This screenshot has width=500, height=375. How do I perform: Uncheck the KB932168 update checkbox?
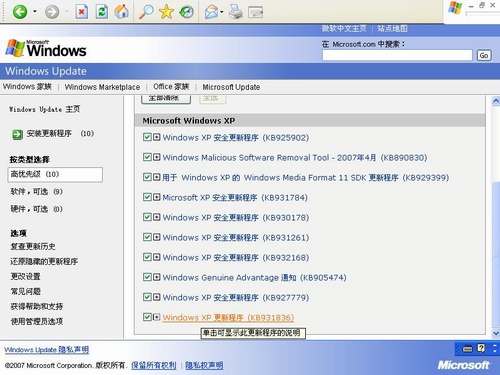click(147, 257)
